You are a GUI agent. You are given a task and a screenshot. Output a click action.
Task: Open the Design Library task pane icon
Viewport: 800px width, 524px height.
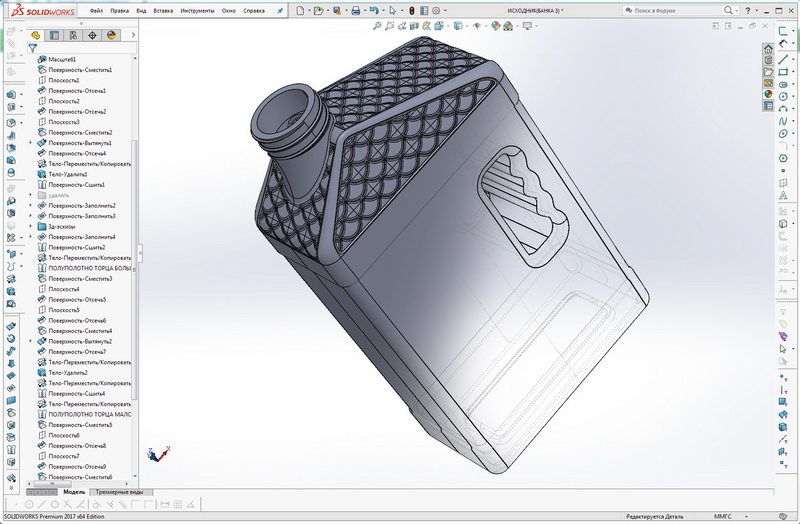(x=768, y=60)
